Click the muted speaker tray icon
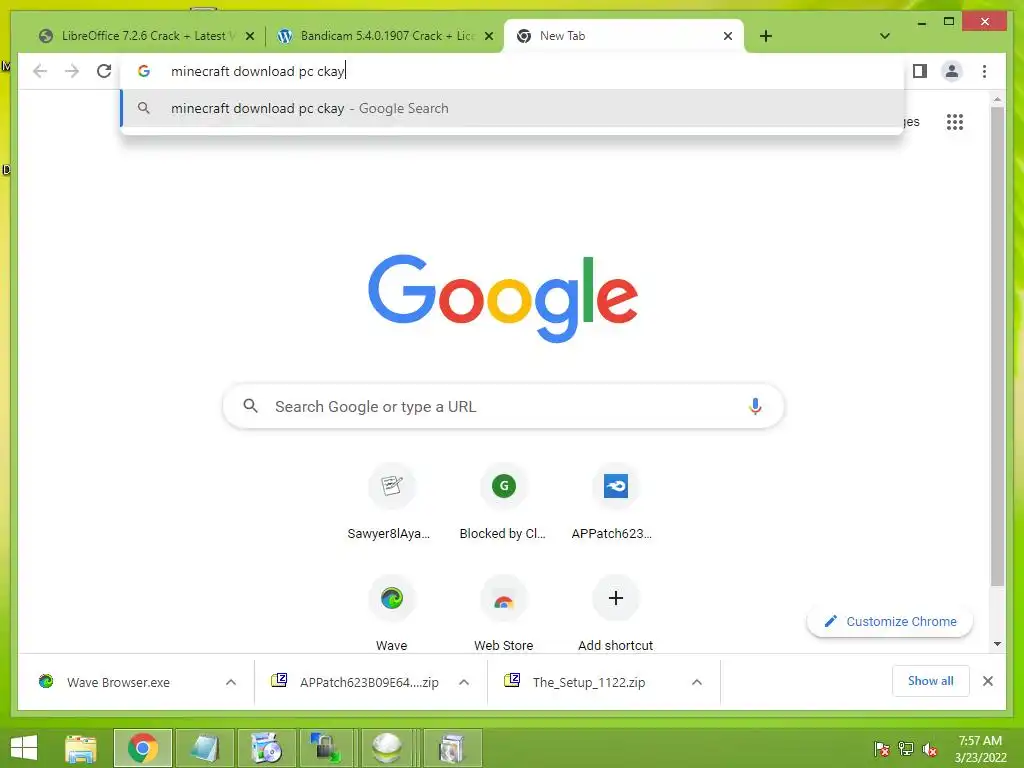 tap(930, 748)
